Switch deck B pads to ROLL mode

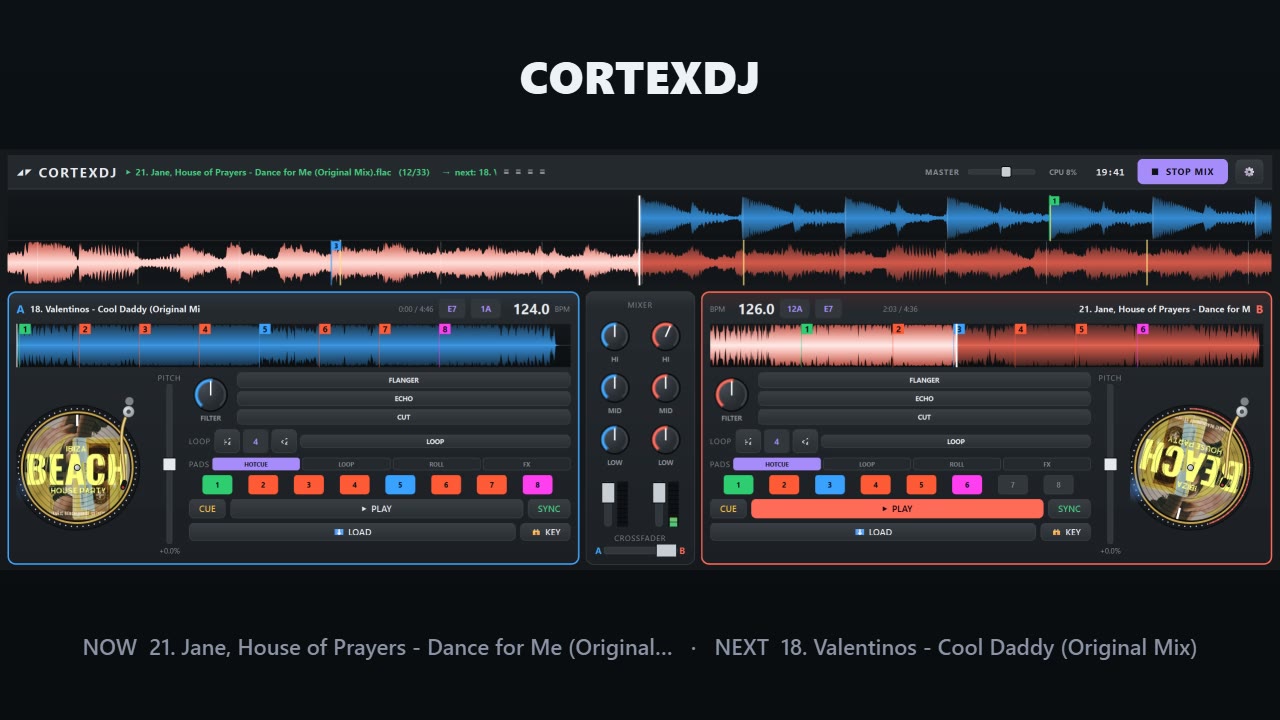pyautogui.click(x=957, y=464)
